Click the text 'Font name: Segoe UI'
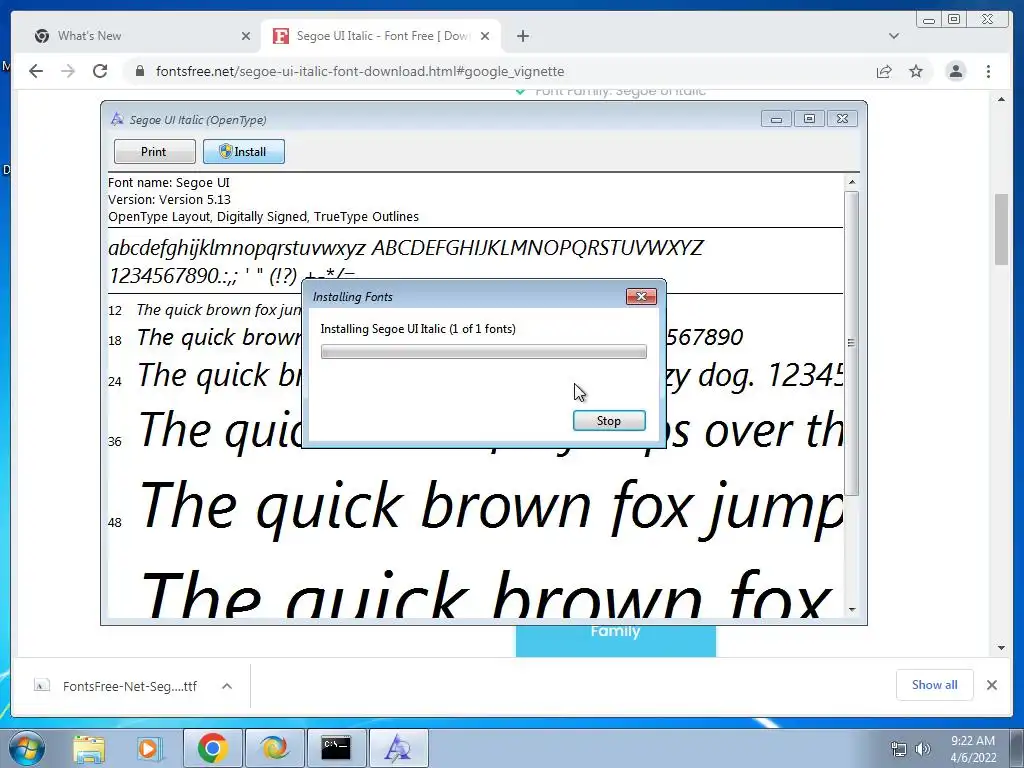This screenshot has height=768, width=1024. [168, 183]
